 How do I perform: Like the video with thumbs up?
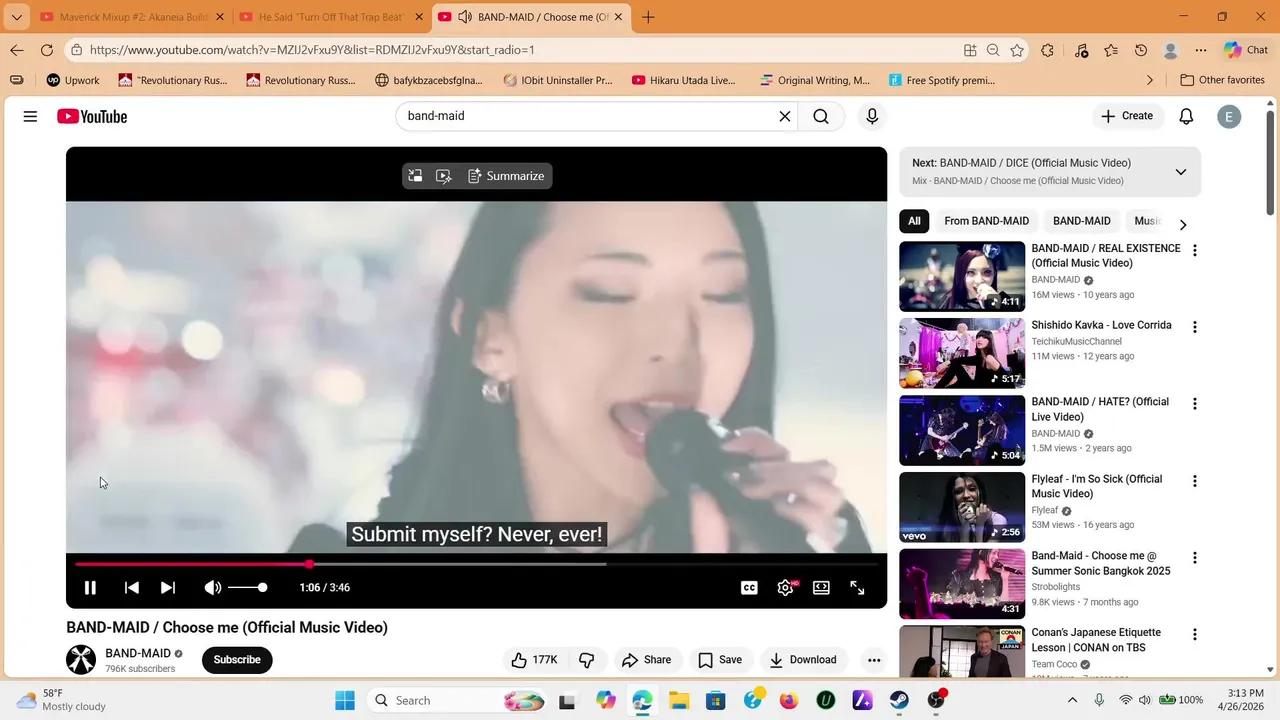[x=534, y=660]
